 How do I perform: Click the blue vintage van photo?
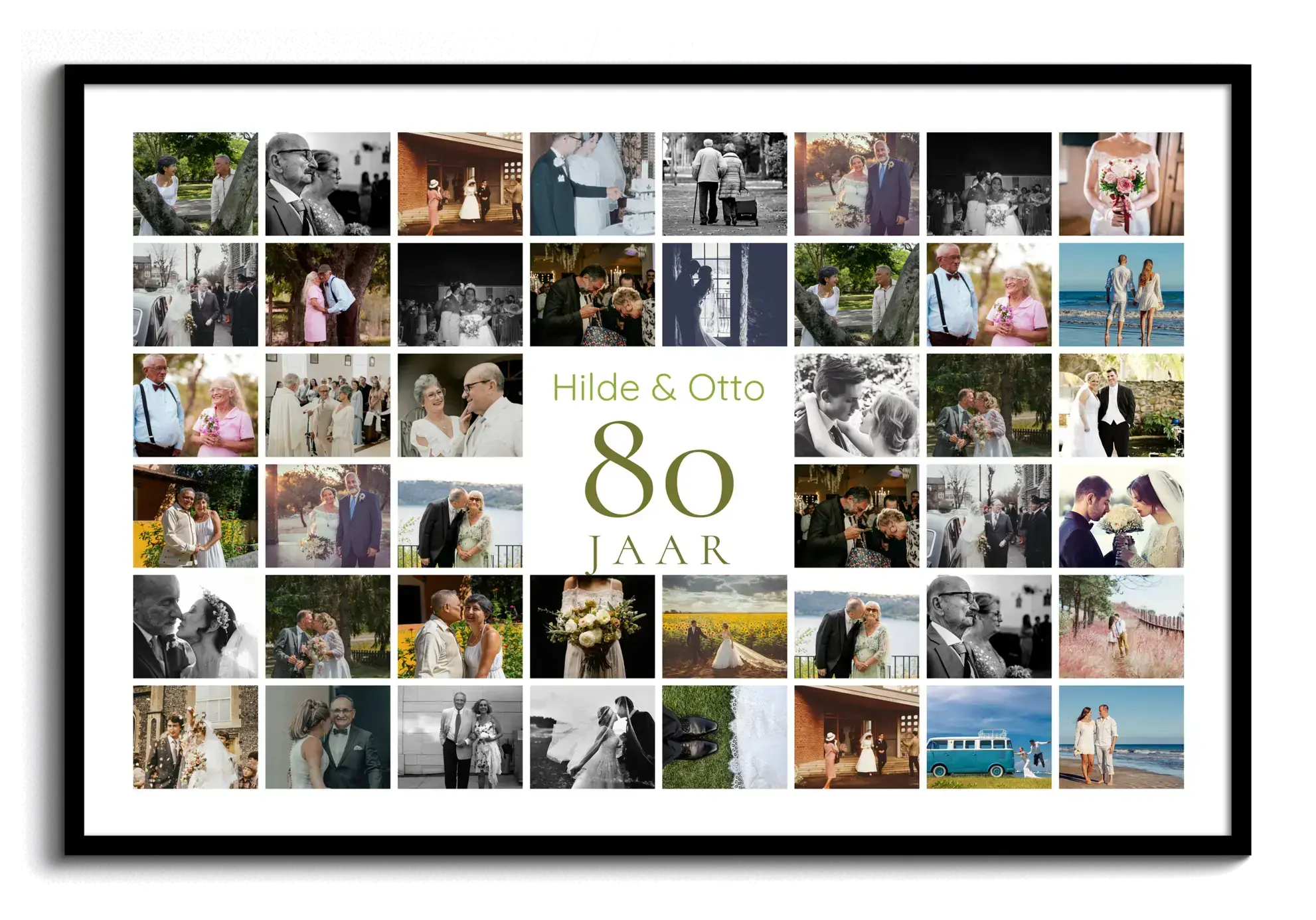[989, 737]
